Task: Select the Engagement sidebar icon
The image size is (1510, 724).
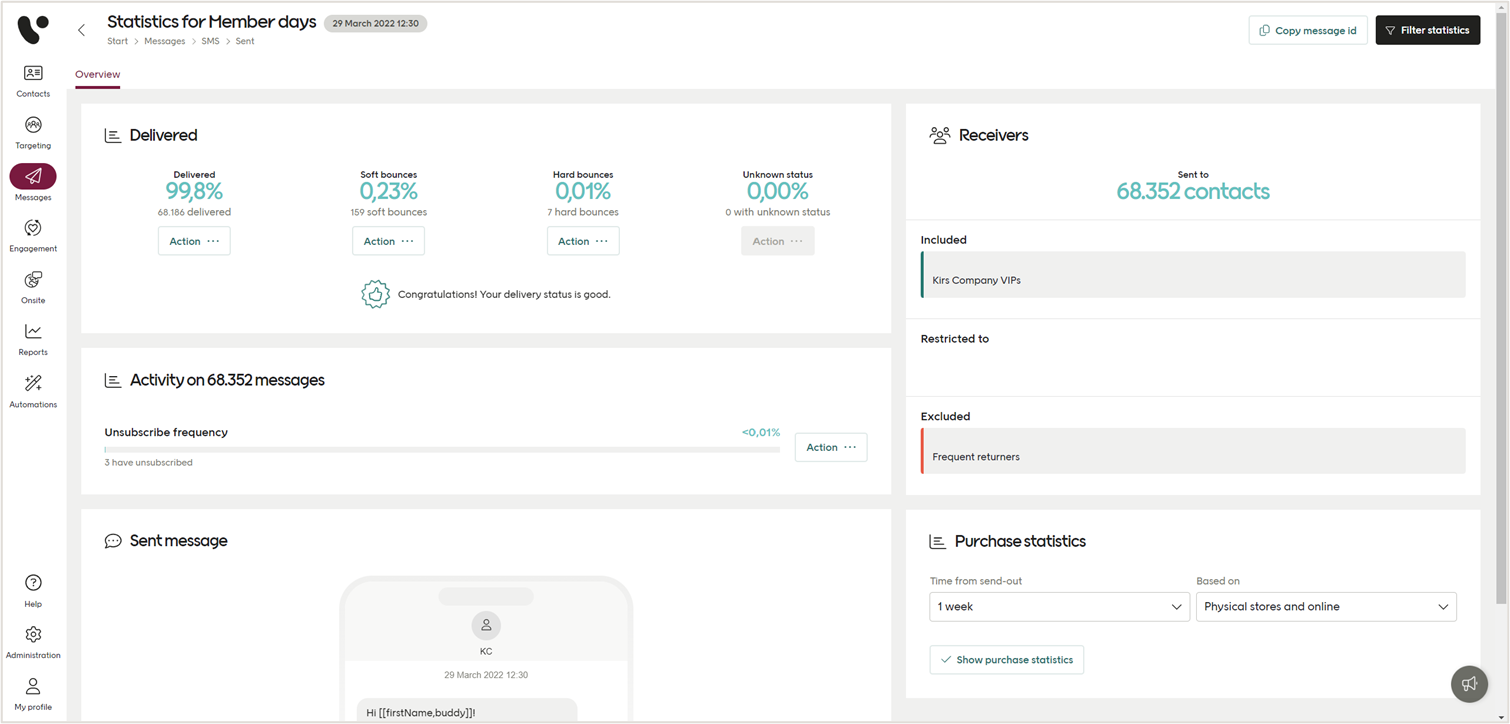Action: point(33,236)
